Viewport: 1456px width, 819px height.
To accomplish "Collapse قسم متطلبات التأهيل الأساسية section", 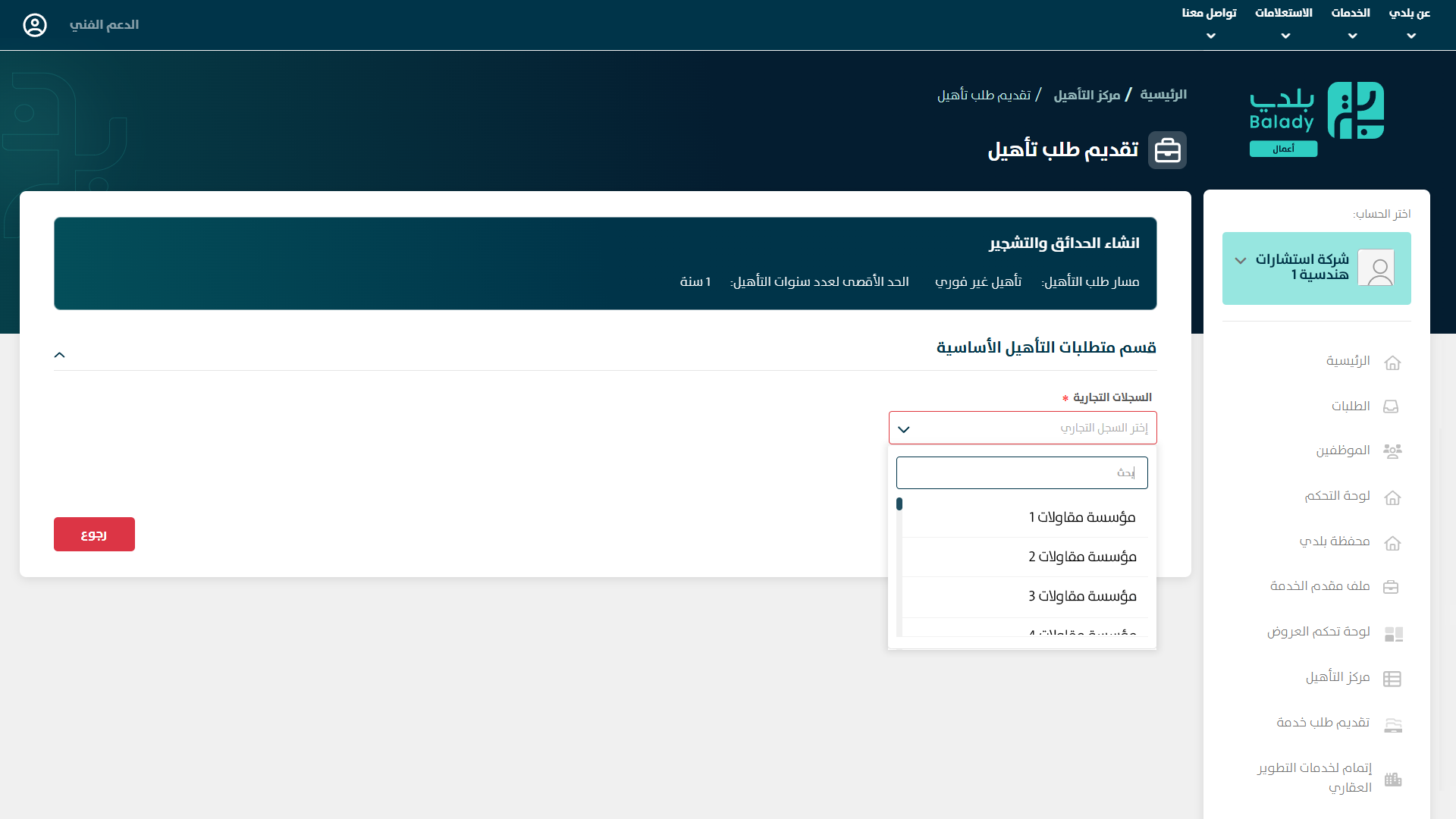I will point(60,355).
